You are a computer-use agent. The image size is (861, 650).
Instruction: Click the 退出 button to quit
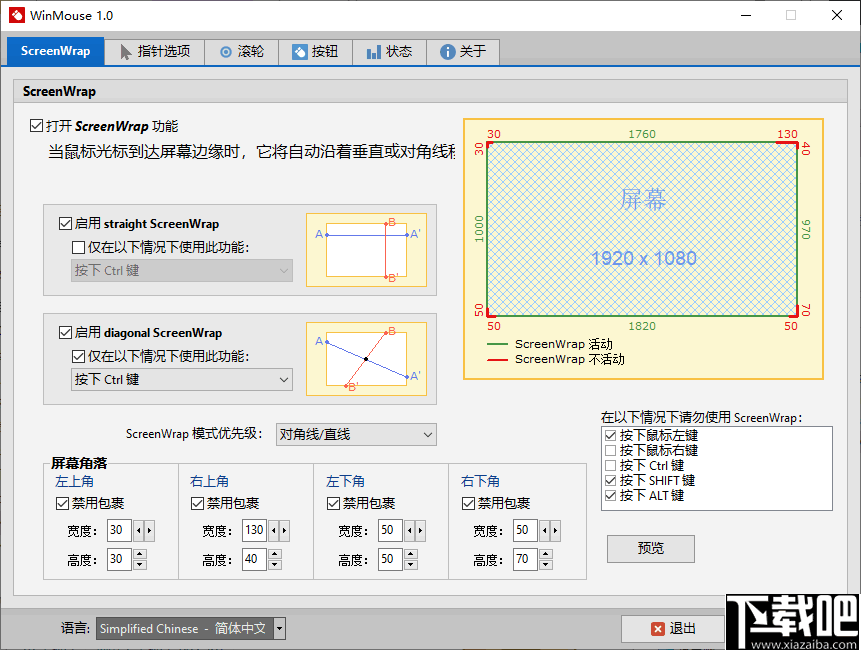click(x=673, y=628)
